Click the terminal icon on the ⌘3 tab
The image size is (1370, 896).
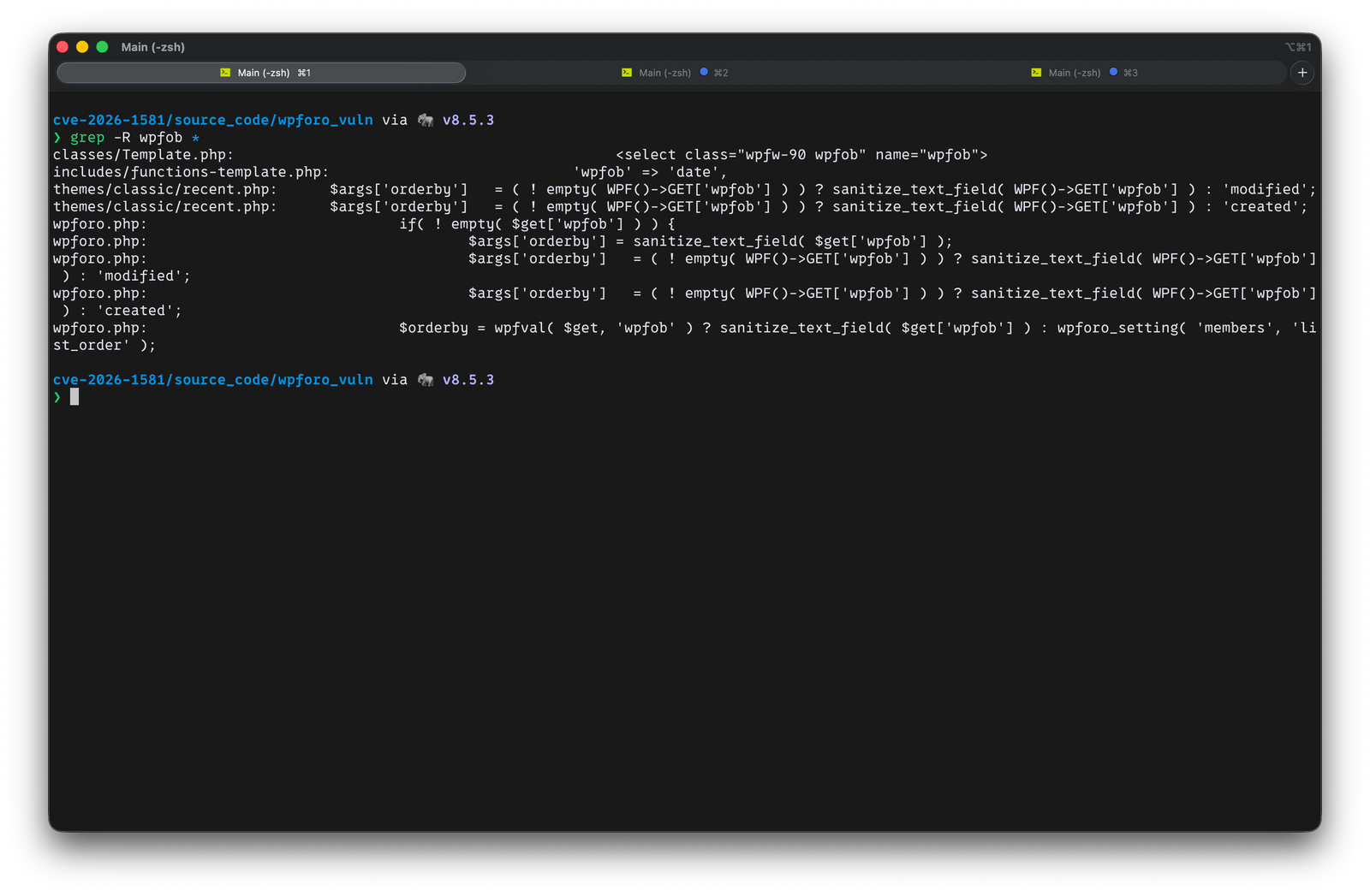coord(1036,73)
